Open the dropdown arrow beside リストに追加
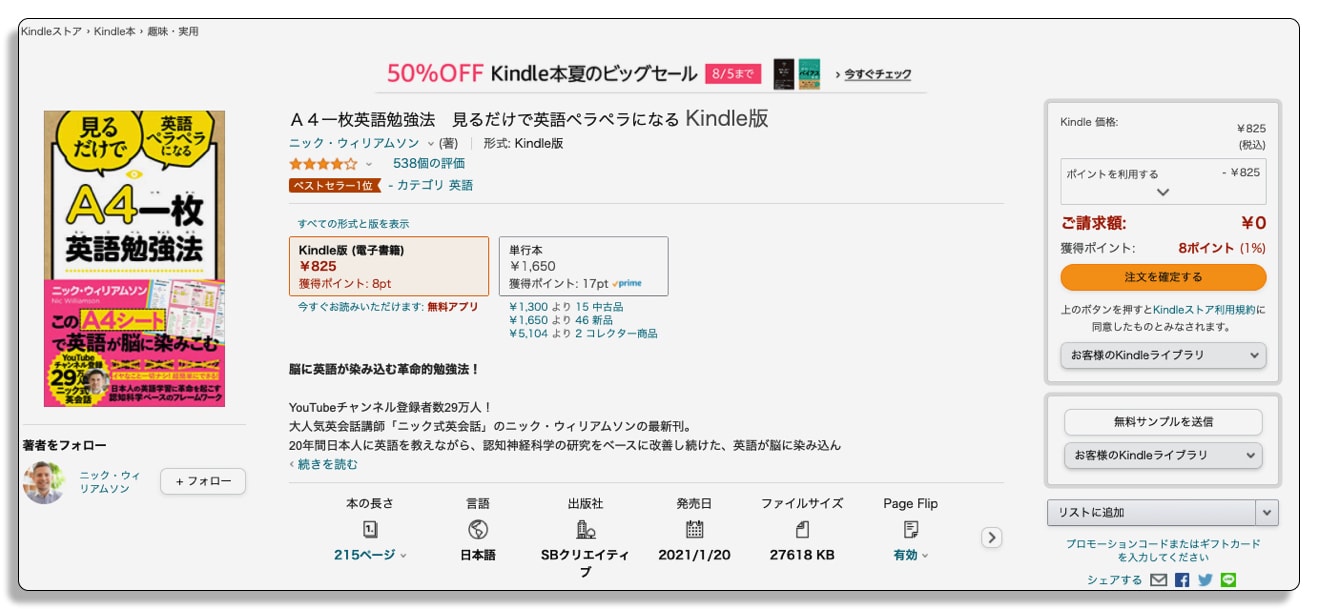The image size is (1318, 609). coord(1268,513)
